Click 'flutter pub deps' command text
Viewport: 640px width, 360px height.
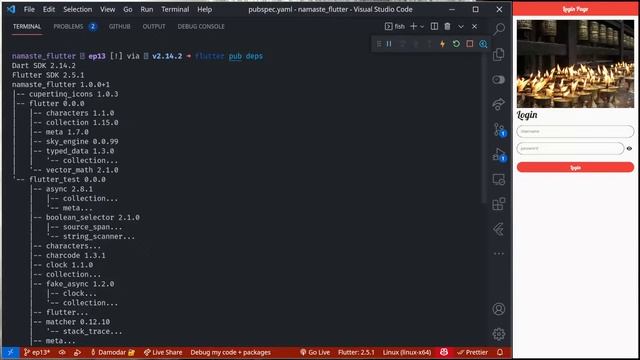229,56
